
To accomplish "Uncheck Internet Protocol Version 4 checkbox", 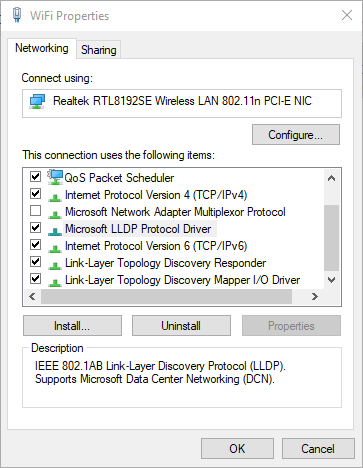I will coord(35,194).
